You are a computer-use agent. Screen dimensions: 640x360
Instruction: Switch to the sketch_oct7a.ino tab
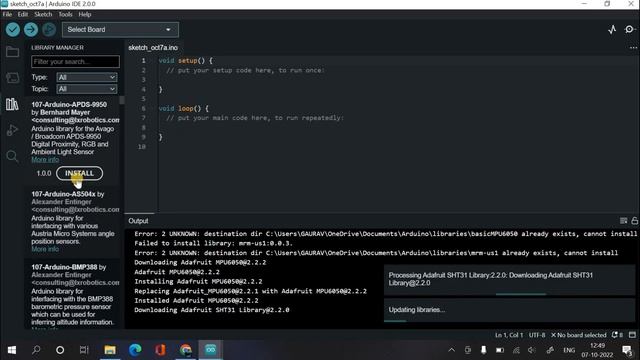153,48
